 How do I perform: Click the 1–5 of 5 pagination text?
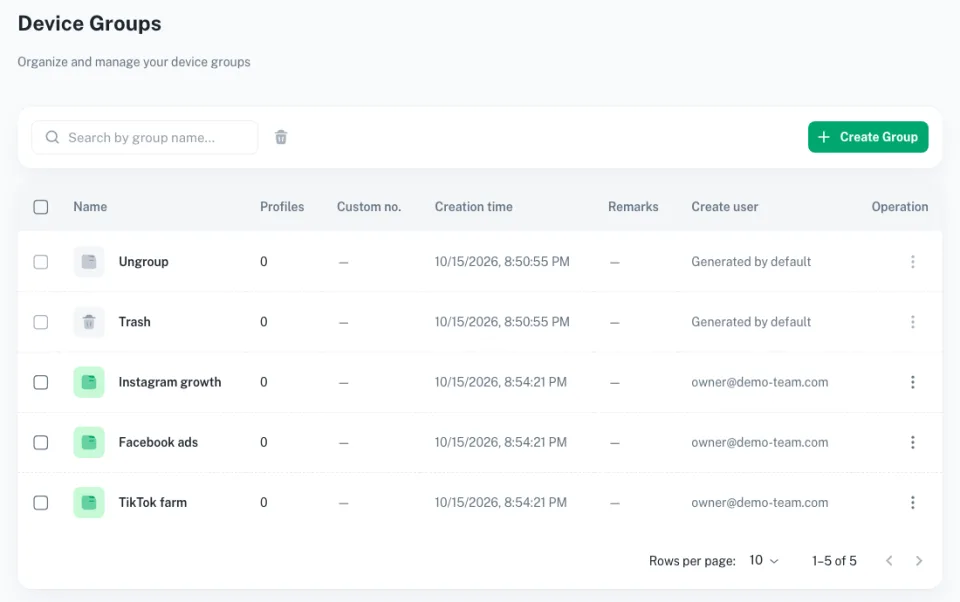pyautogui.click(x=834, y=560)
